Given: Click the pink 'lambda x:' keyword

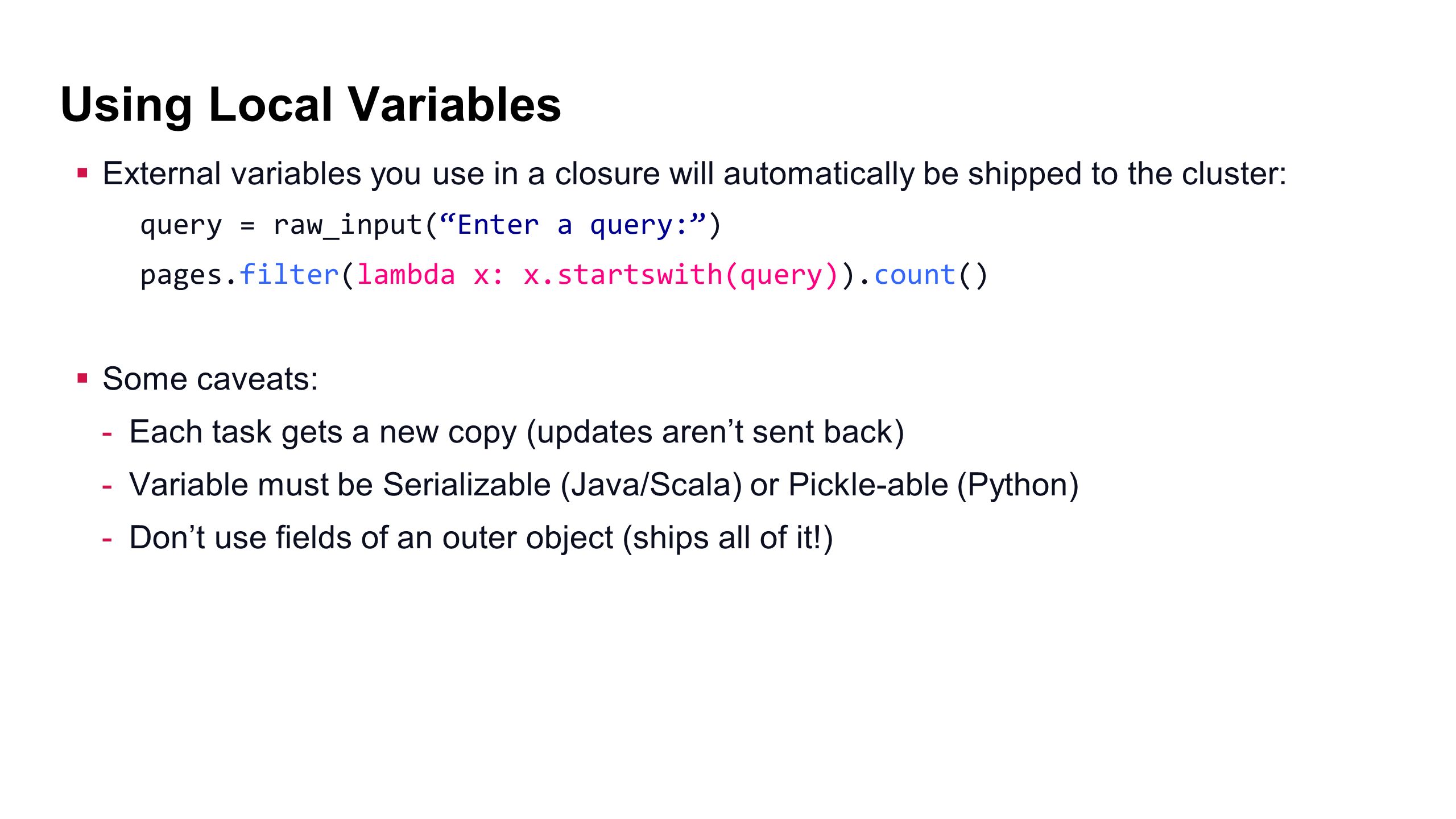Looking at the screenshot, I should coord(430,275).
